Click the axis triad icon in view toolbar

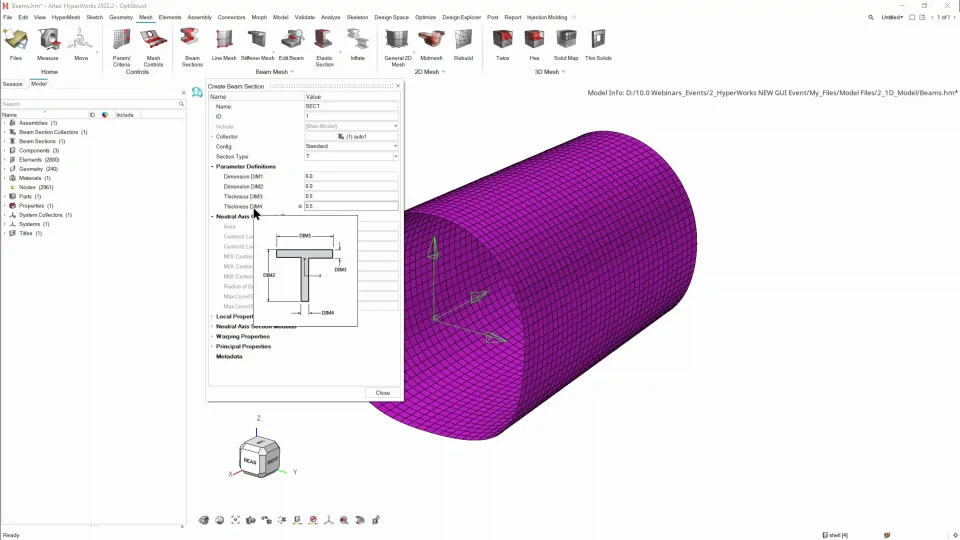[x=329, y=520]
